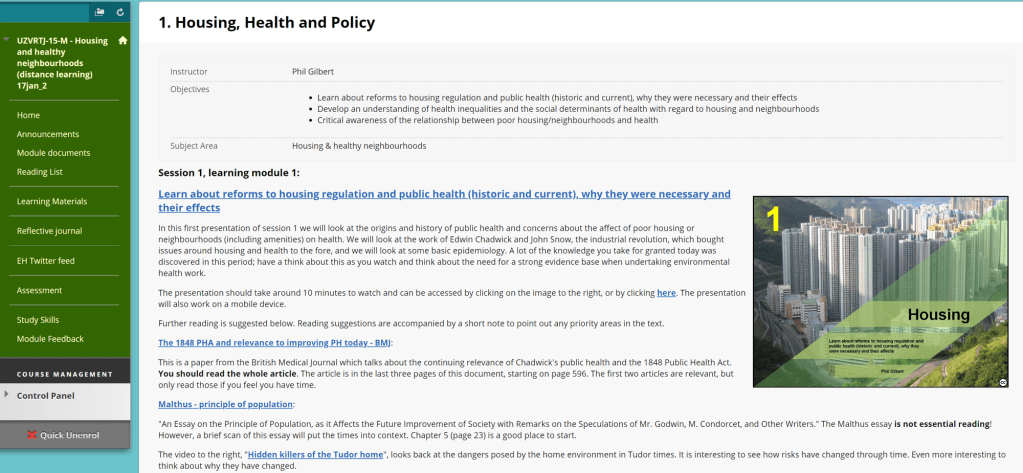Screen dimensions: 1023x473
Task: Open the Reflective journal menu item
Action: coord(49,231)
